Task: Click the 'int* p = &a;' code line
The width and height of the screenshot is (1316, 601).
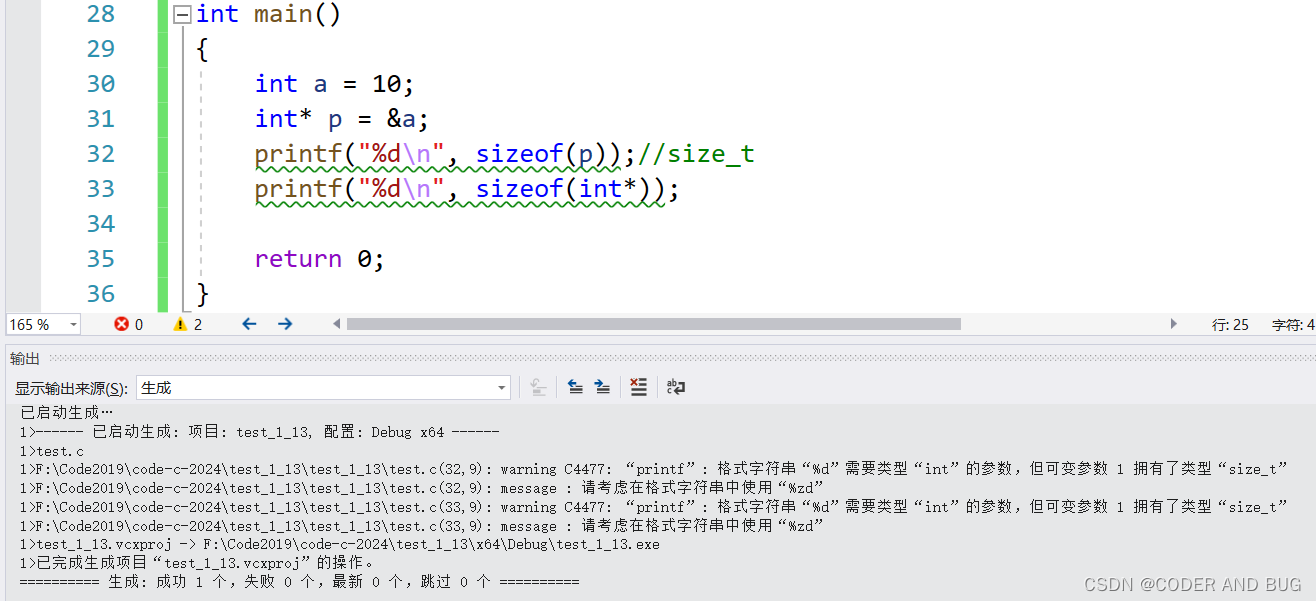Action: pos(342,119)
